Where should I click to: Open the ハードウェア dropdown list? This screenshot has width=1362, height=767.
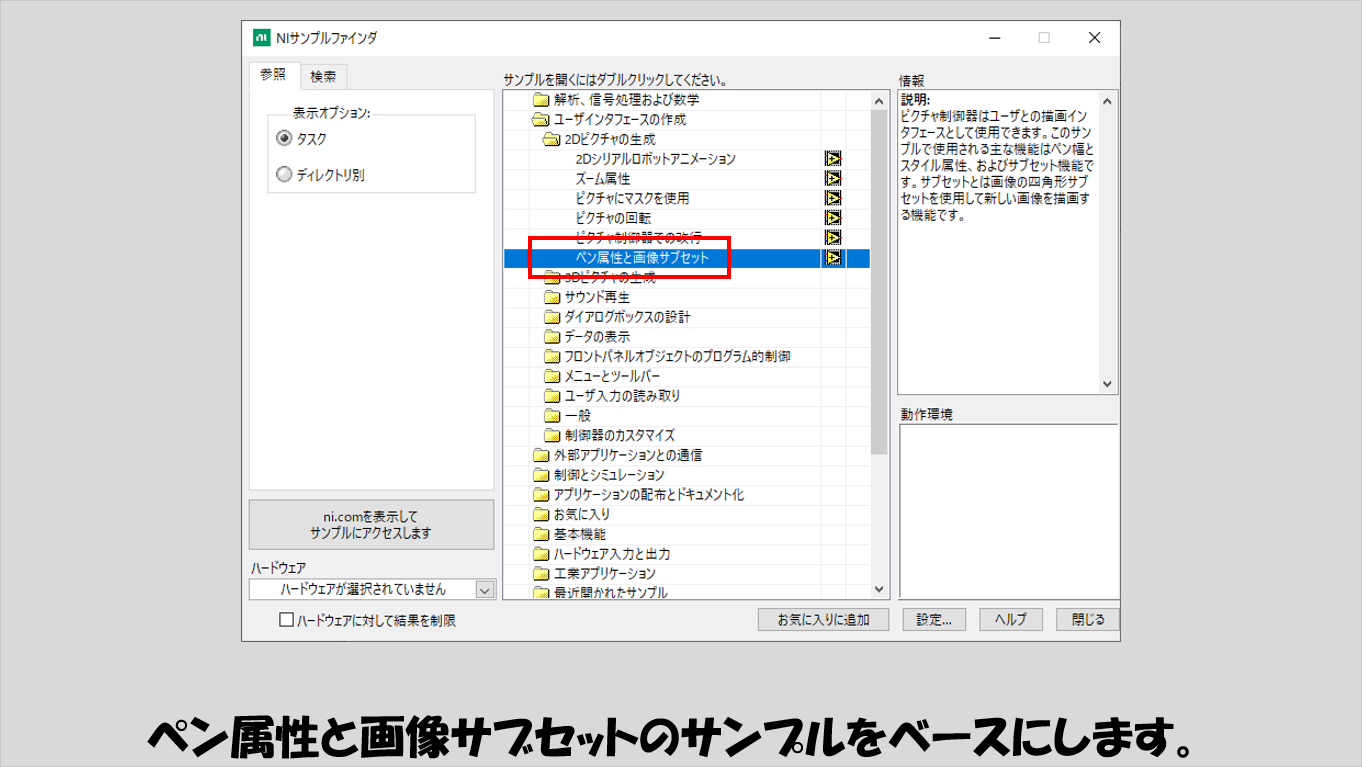point(485,590)
